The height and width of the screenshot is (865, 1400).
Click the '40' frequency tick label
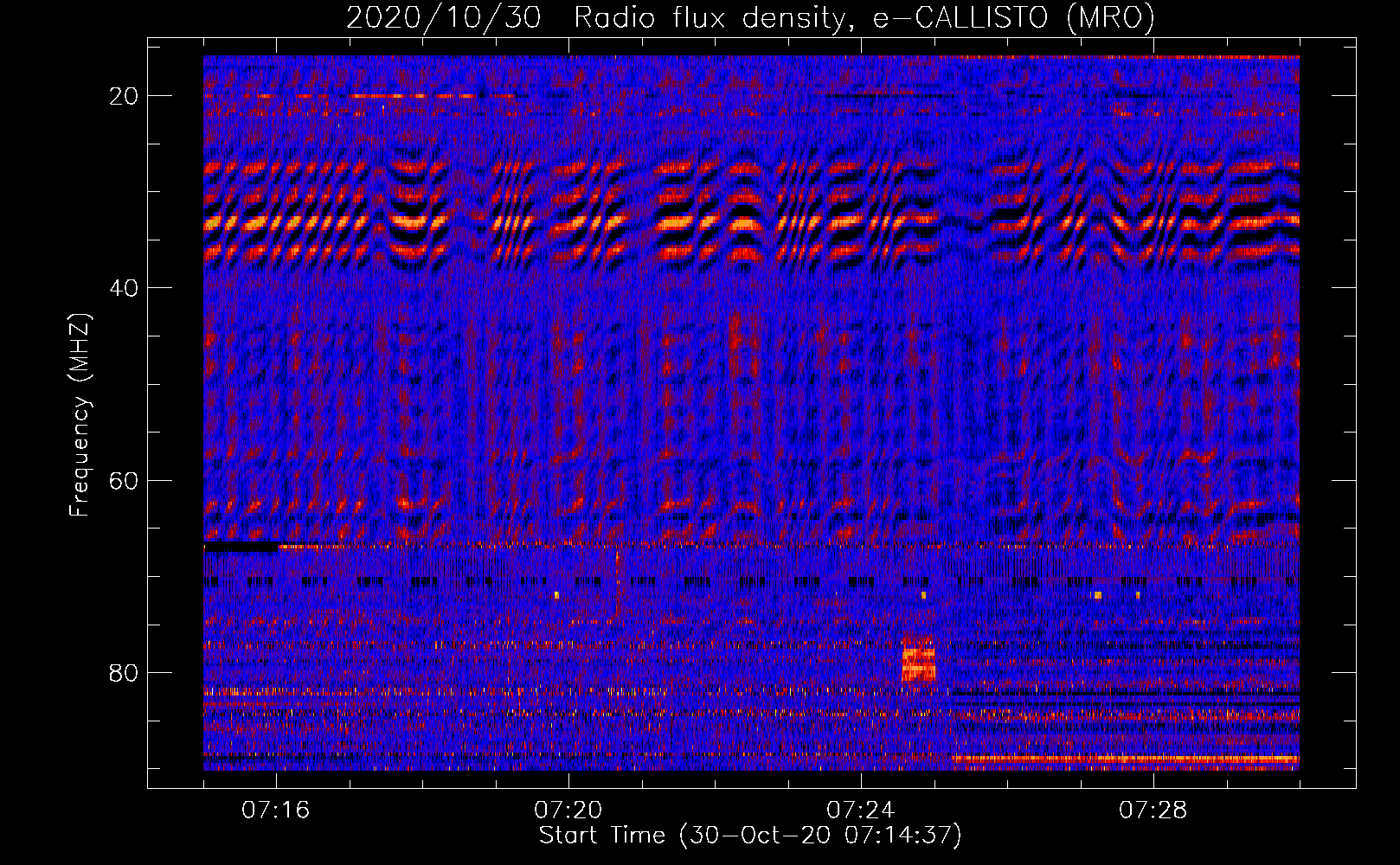coord(124,288)
